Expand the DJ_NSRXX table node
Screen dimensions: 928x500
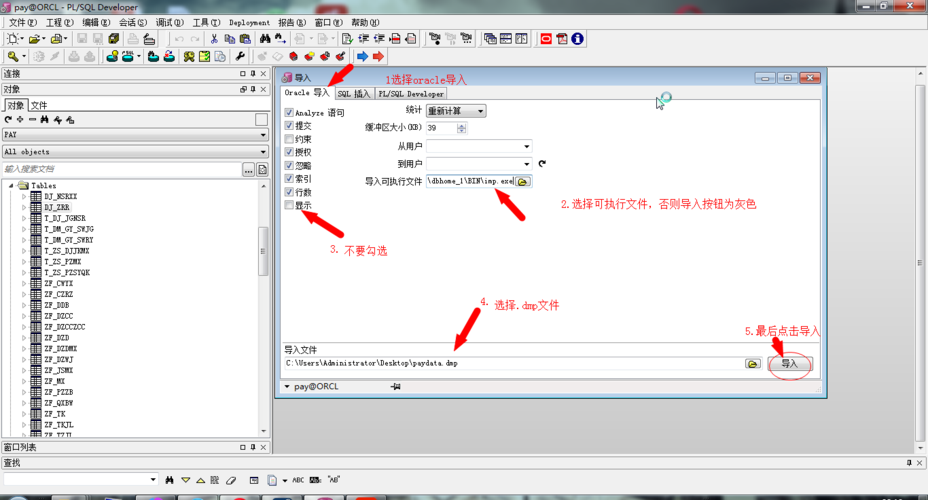point(24,196)
